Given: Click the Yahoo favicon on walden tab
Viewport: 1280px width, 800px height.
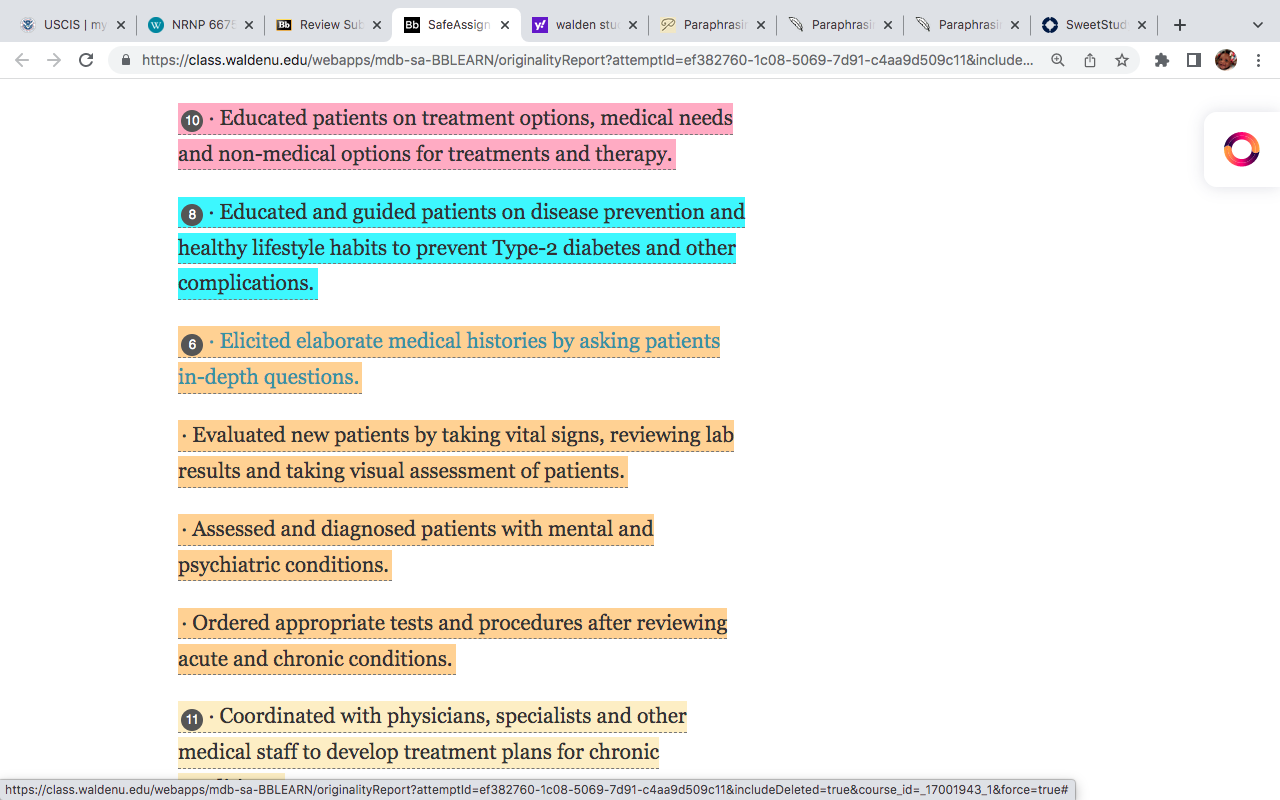Looking at the screenshot, I should click(x=540, y=25).
